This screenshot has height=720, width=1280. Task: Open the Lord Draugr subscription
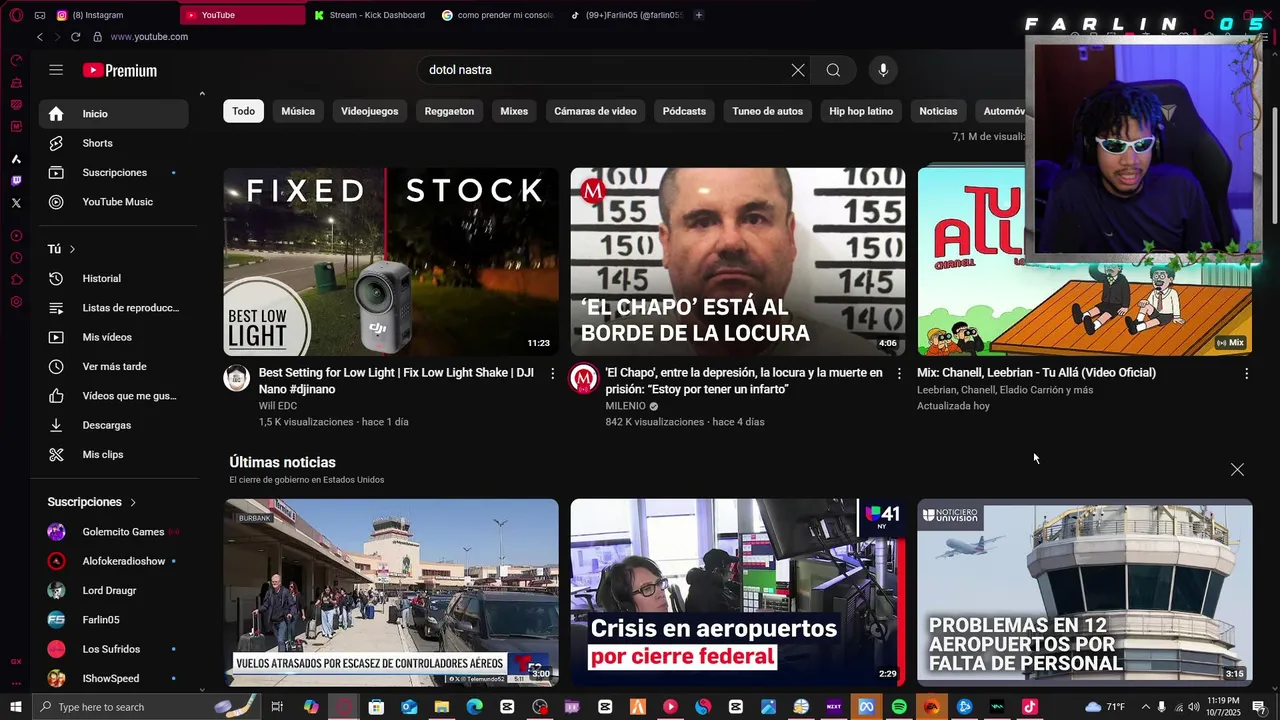113,591
